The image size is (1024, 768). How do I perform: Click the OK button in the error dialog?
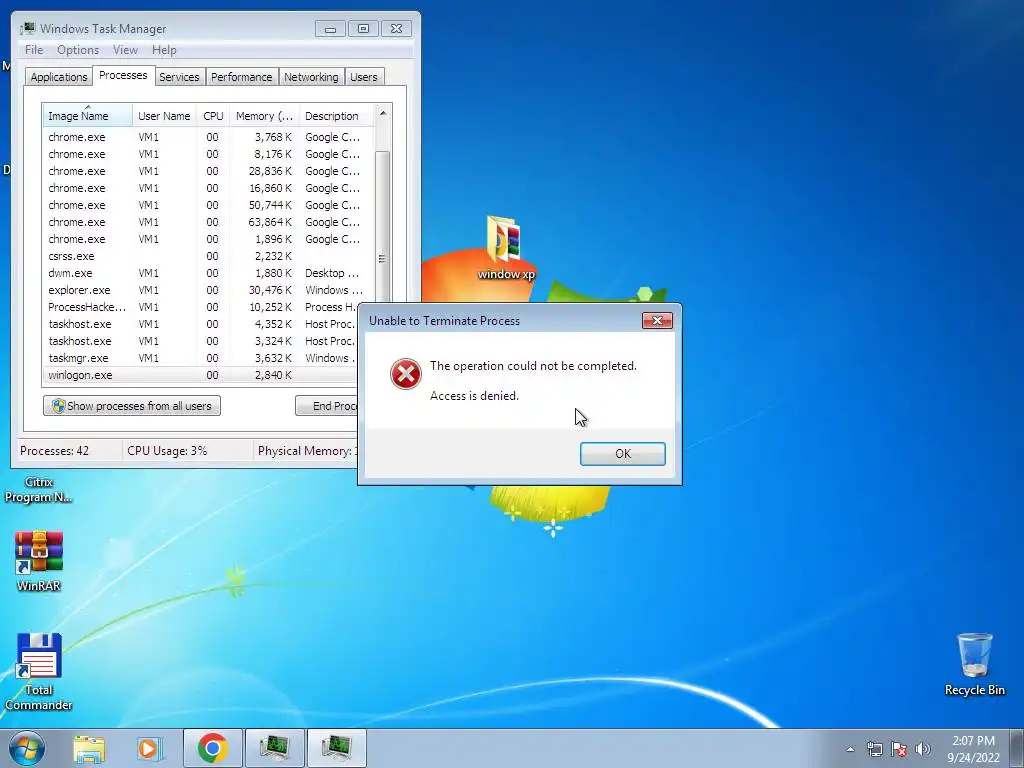[x=622, y=454]
